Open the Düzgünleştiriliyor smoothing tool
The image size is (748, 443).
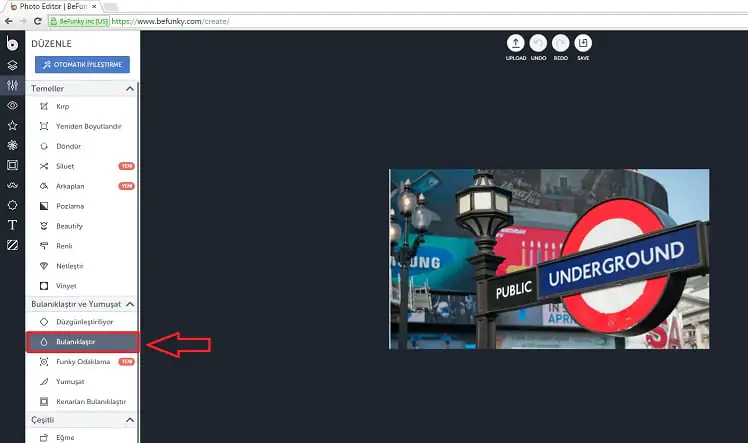82,322
